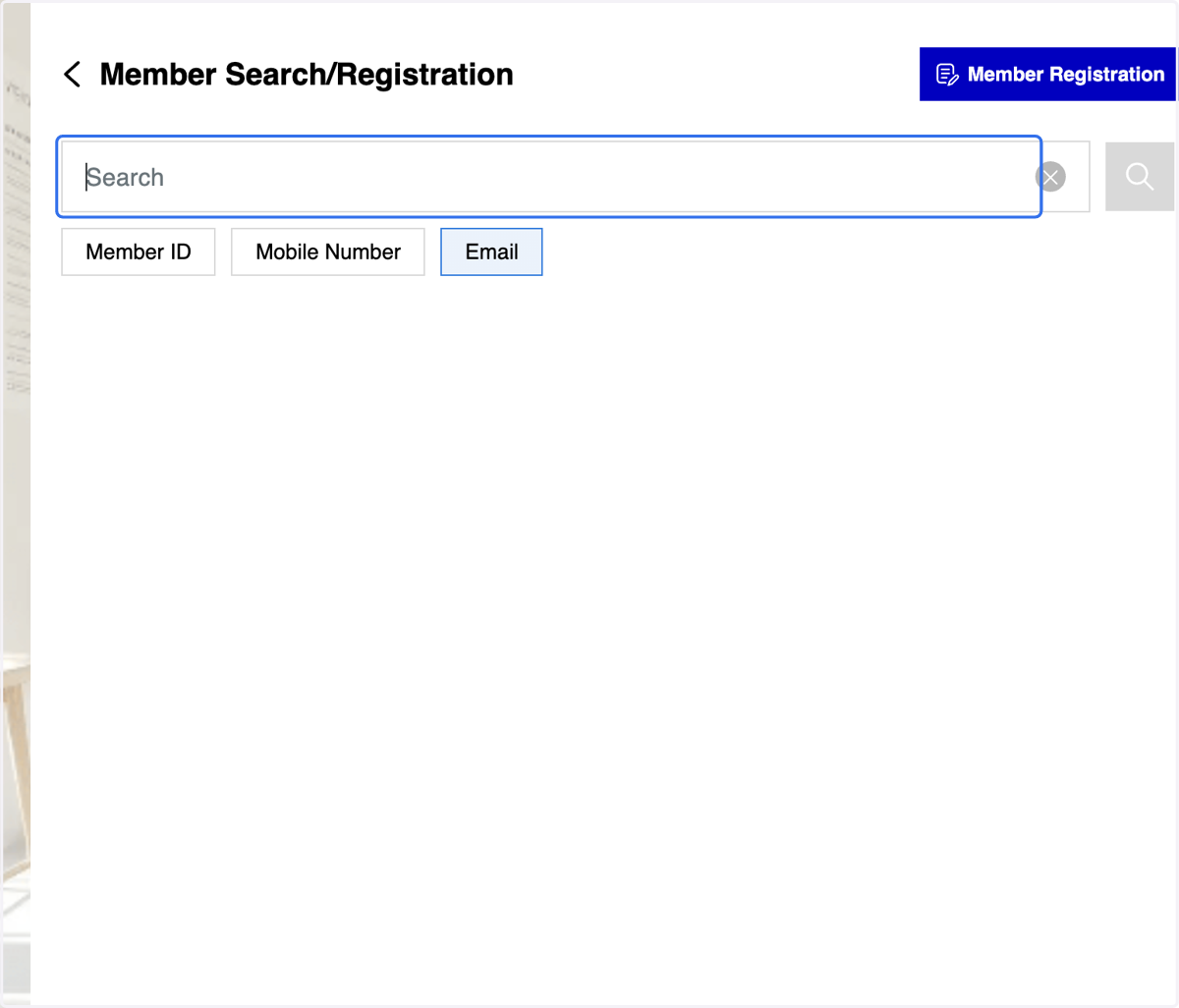Focus the Search input field
Image resolution: width=1179 pixels, height=1008 pixels.
click(549, 177)
